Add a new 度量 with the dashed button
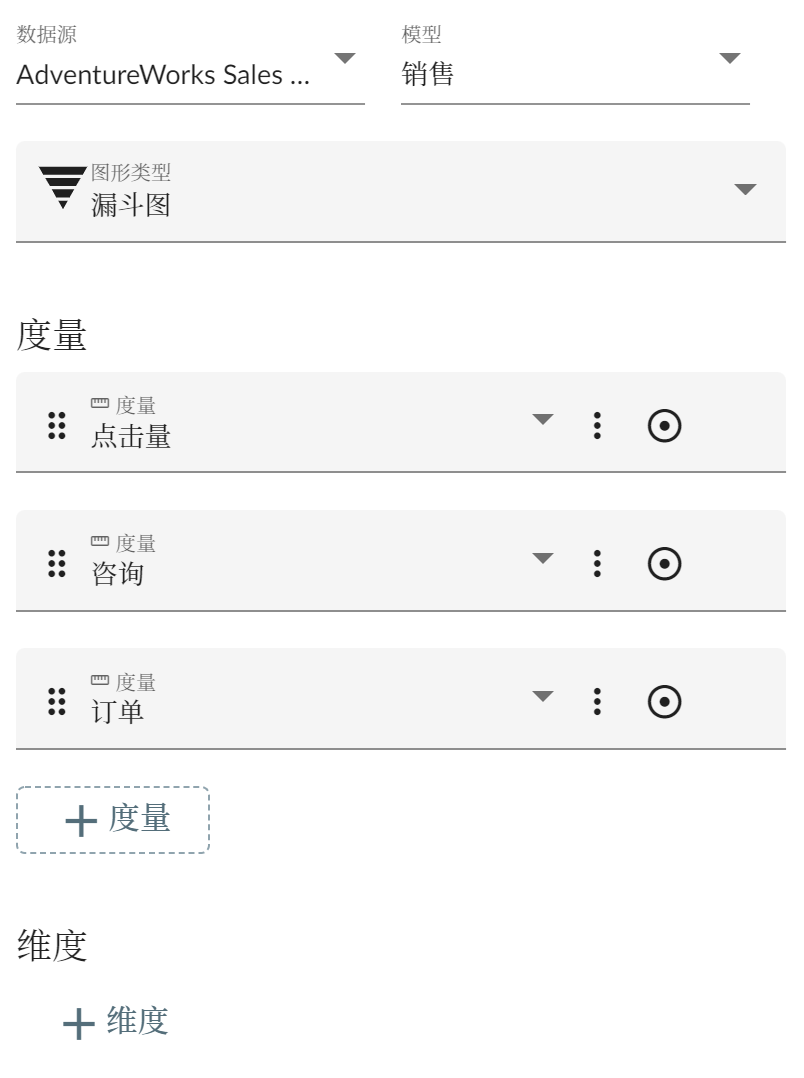The height and width of the screenshot is (1078, 804). pyautogui.click(x=113, y=820)
